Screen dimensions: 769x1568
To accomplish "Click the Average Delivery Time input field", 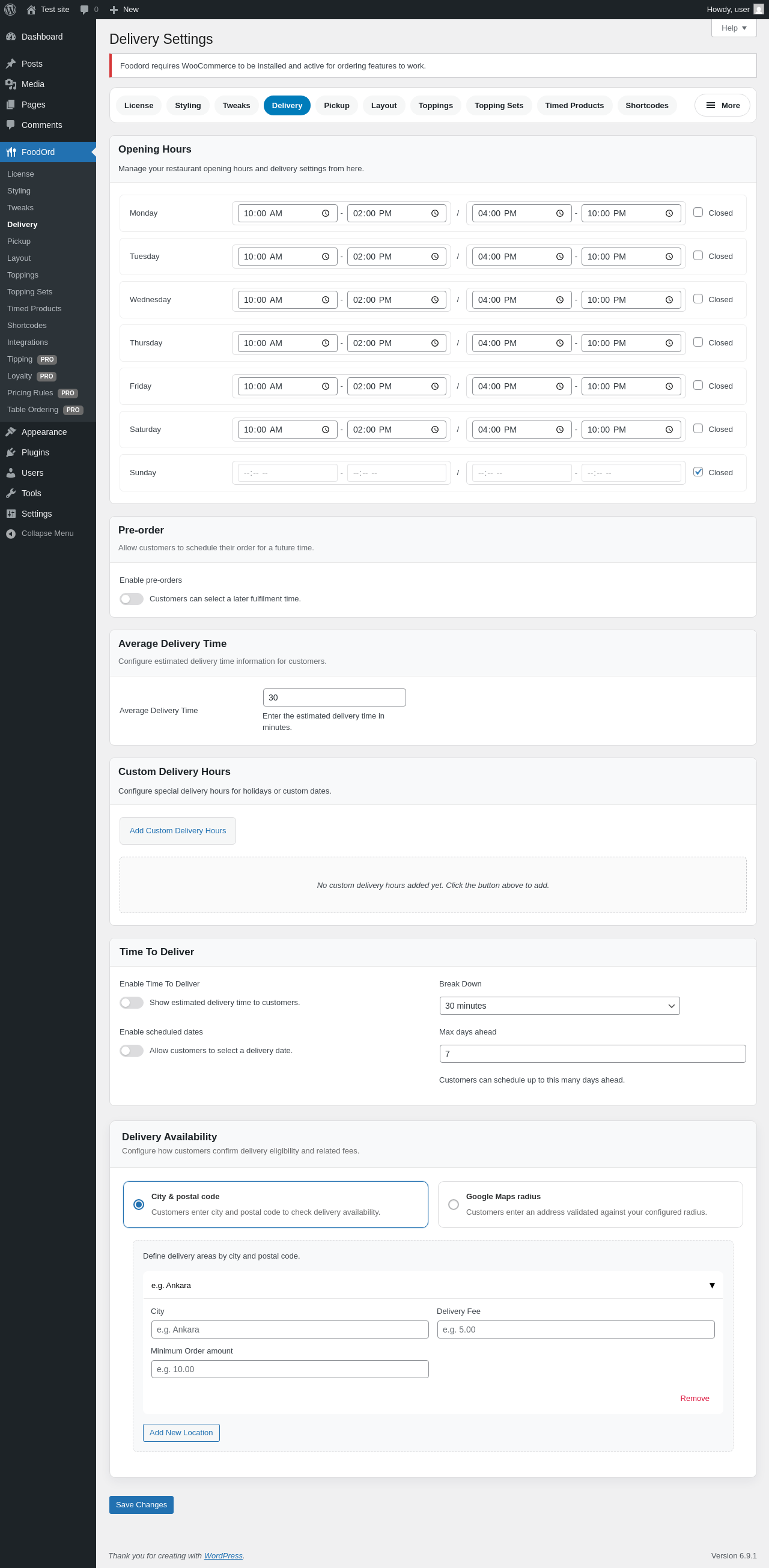I will pos(334,697).
